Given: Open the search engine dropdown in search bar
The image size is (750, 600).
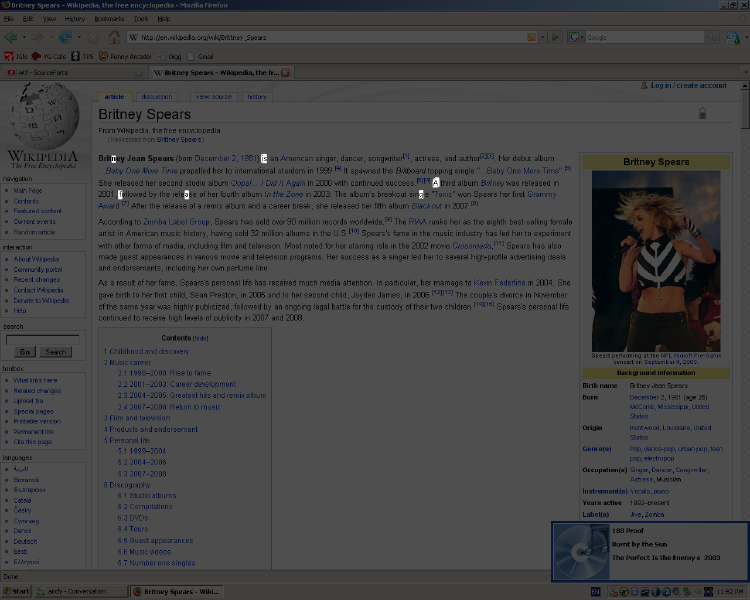Looking at the screenshot, I should [578, 38].
